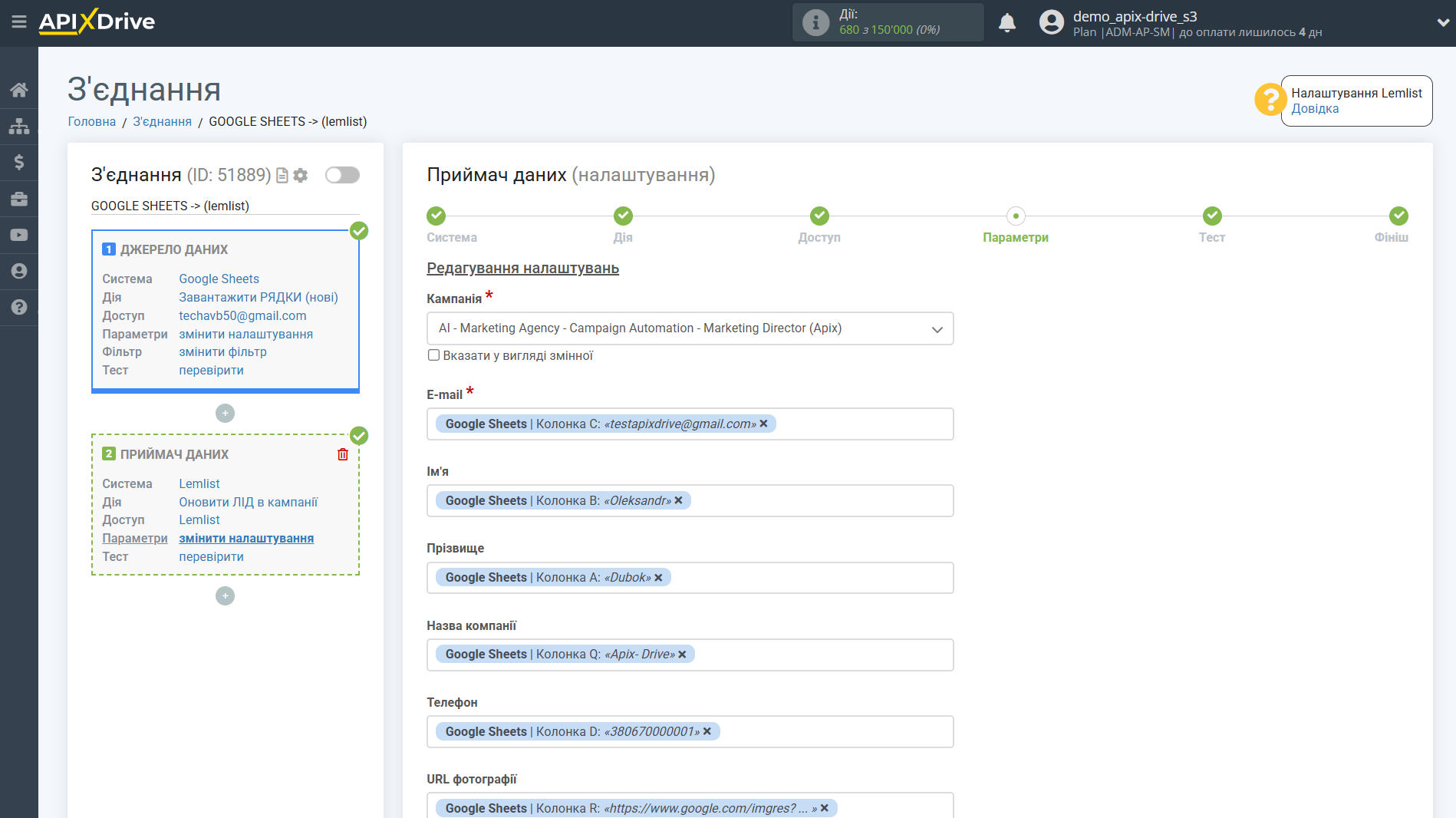Click the ApiX-Drive logo
The height and width of the screenshot is (818, 1456).
(x=97, y=21)
